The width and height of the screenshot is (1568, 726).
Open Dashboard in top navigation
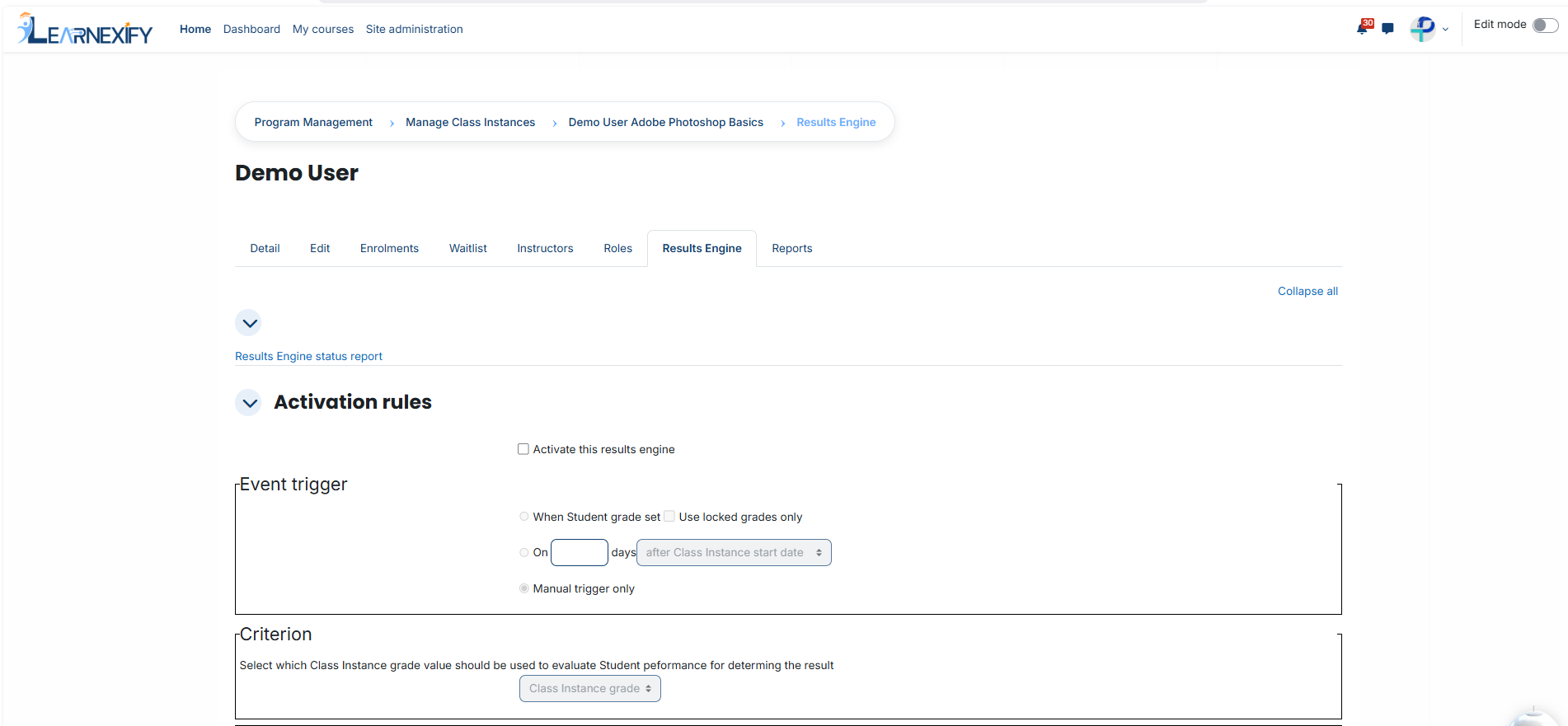[251, 29]
